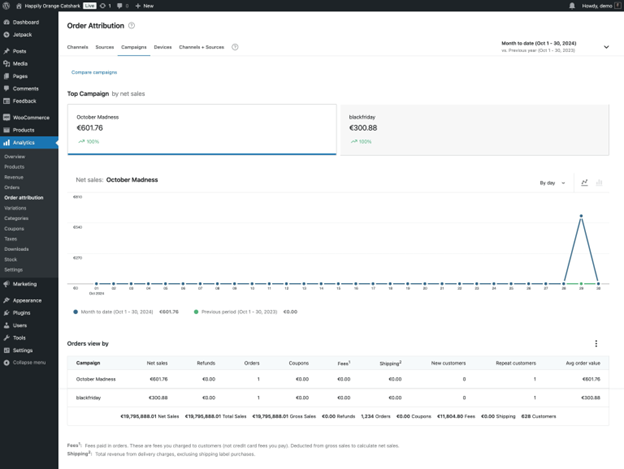Select the blackfriday campaign card
Image resolution: width=624 pixels, height=469 pixels.
pyautogui.click(x=474, y=130)
